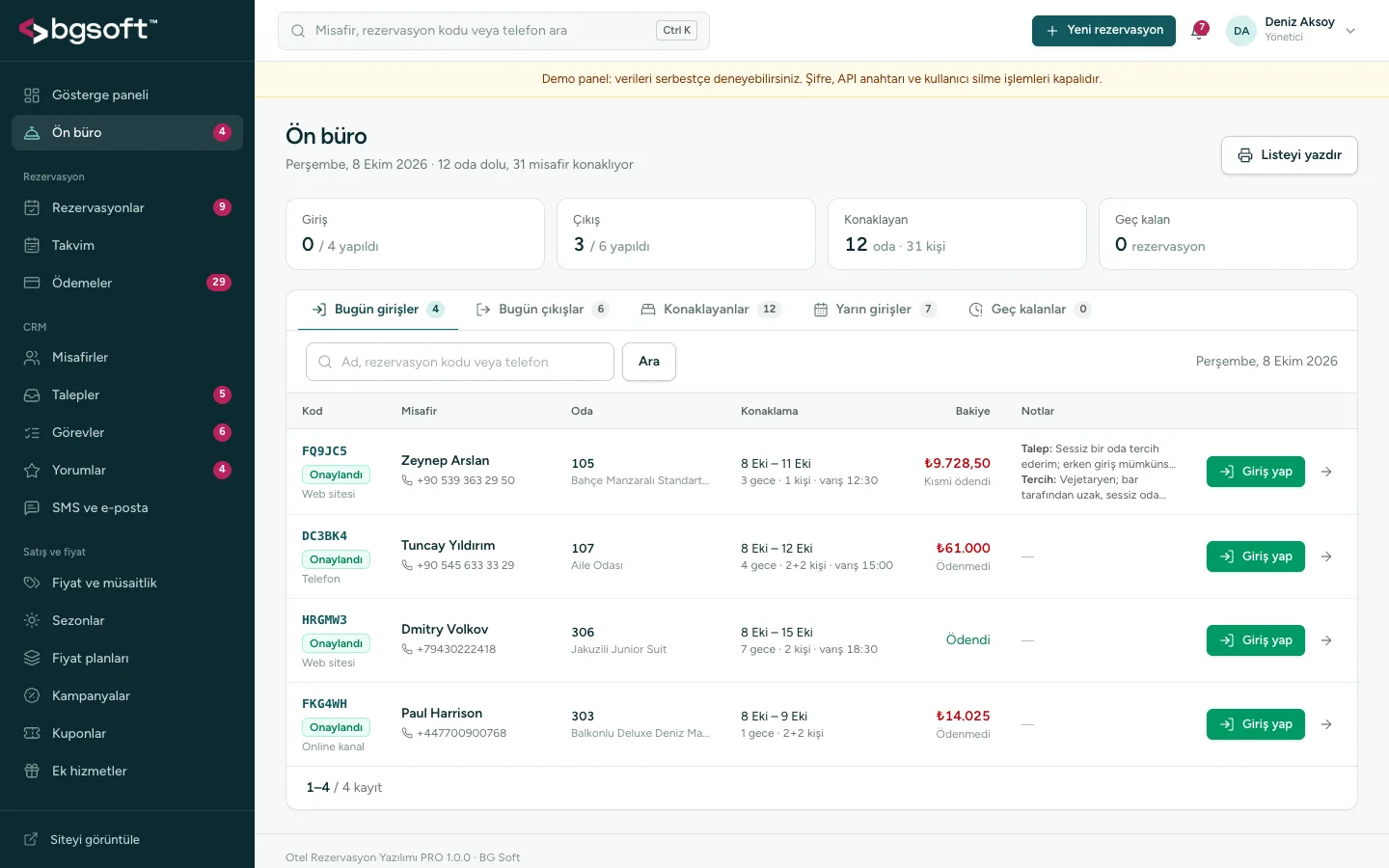Open Fiyat ve müsaitlik menu item
This screenshot has width=1389, height=868.
pos(127,583)
